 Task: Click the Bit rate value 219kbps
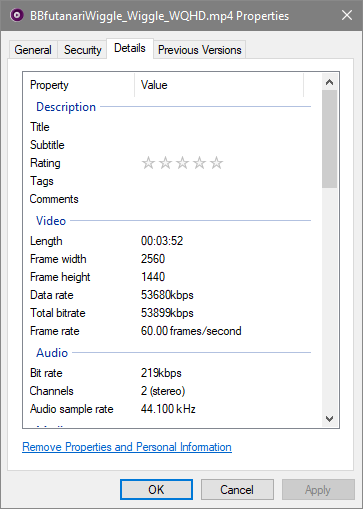point(161,373)
